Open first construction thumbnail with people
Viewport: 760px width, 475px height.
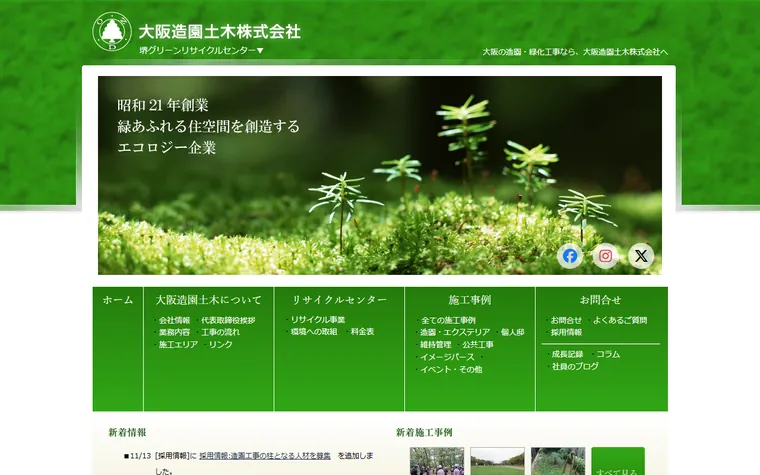tap(437, 461)
